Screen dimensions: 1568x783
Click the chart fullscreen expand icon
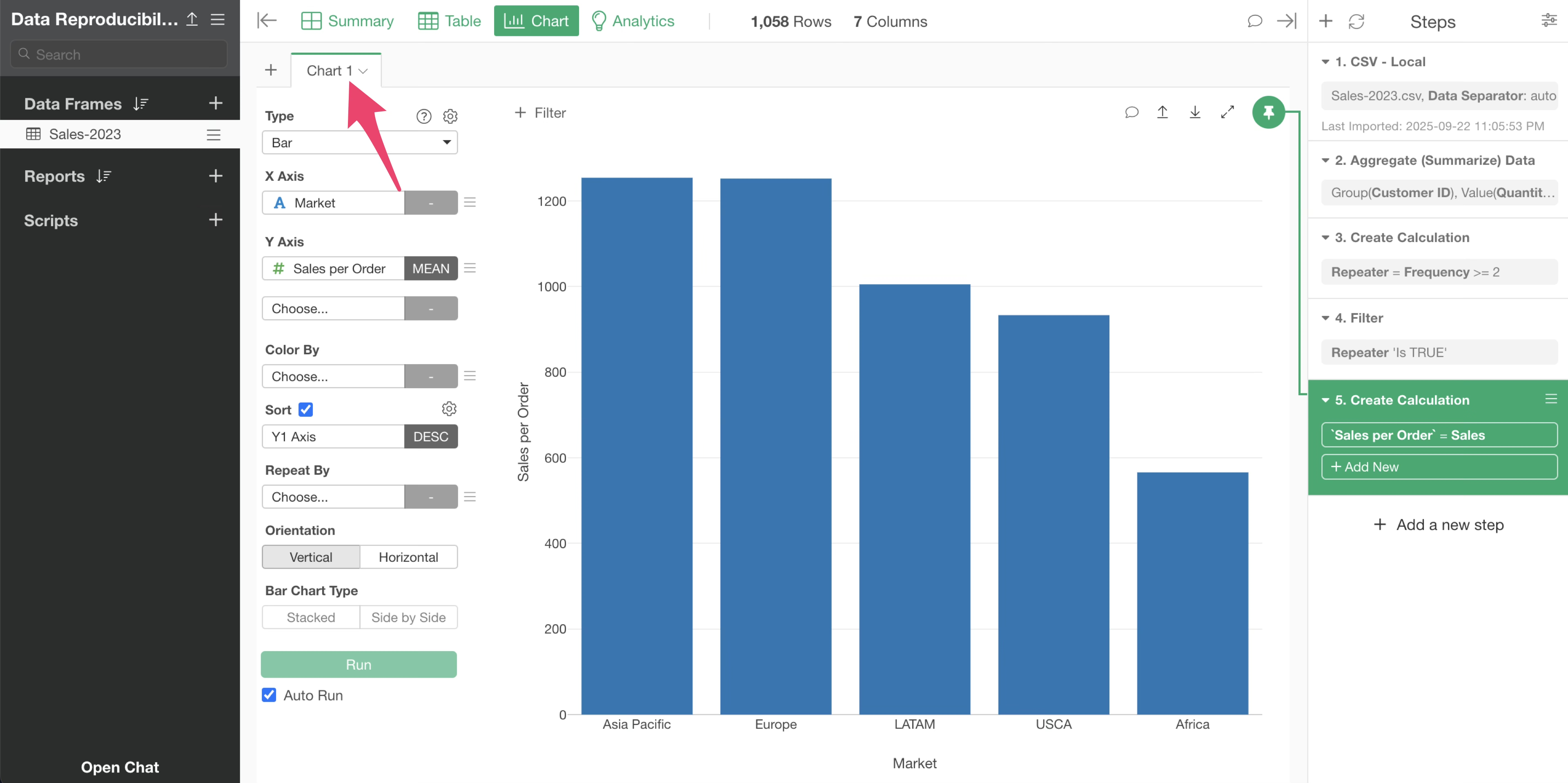pyautogui.click(x=1227, y=112)
